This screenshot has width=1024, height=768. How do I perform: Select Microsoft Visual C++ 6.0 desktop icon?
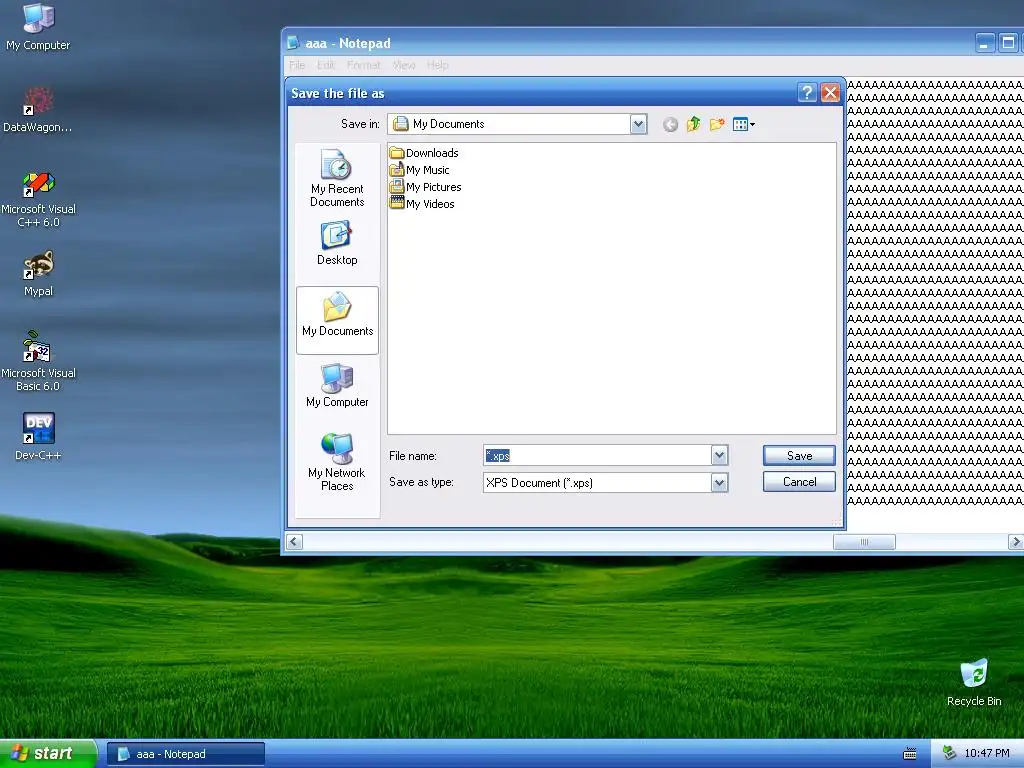(x=39, y=199)
